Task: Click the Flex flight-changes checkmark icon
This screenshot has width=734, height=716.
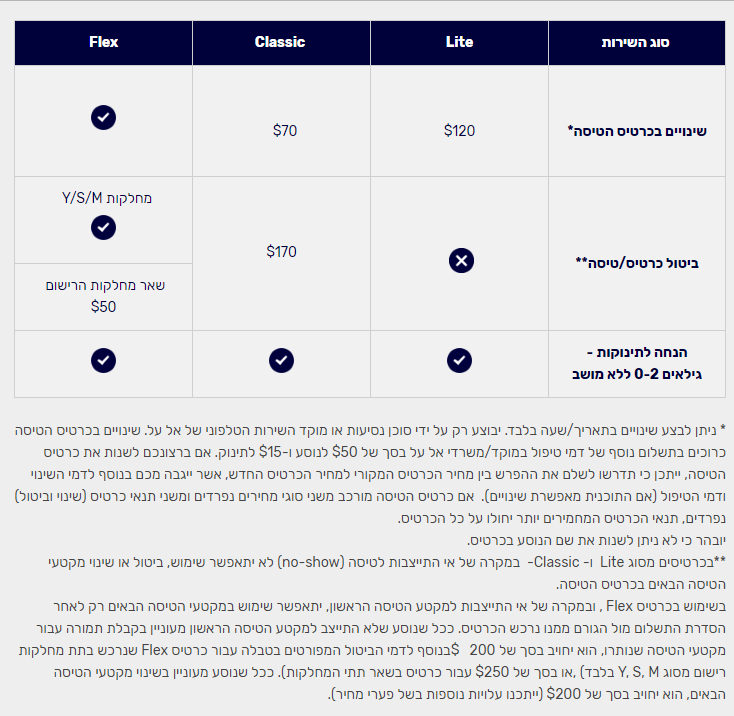Action: 103,118
